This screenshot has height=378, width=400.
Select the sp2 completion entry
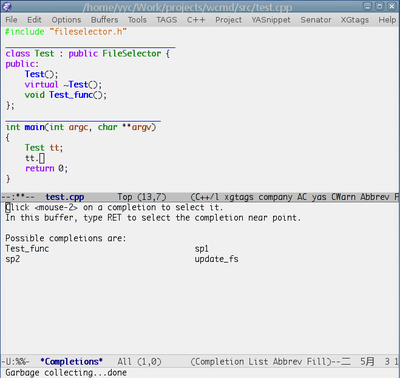point(13,259)
